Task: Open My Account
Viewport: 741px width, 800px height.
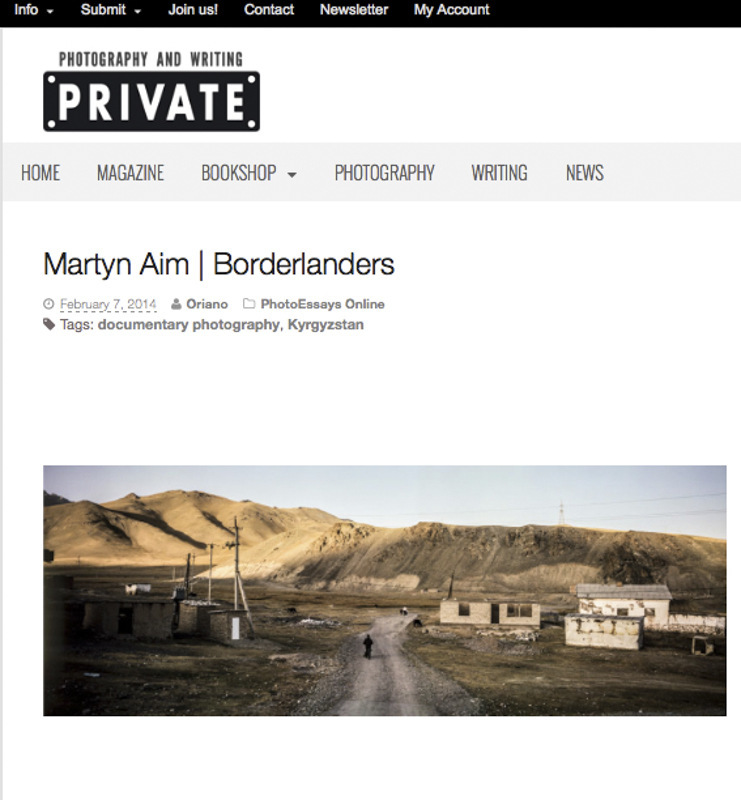Action: pos(452,10)
